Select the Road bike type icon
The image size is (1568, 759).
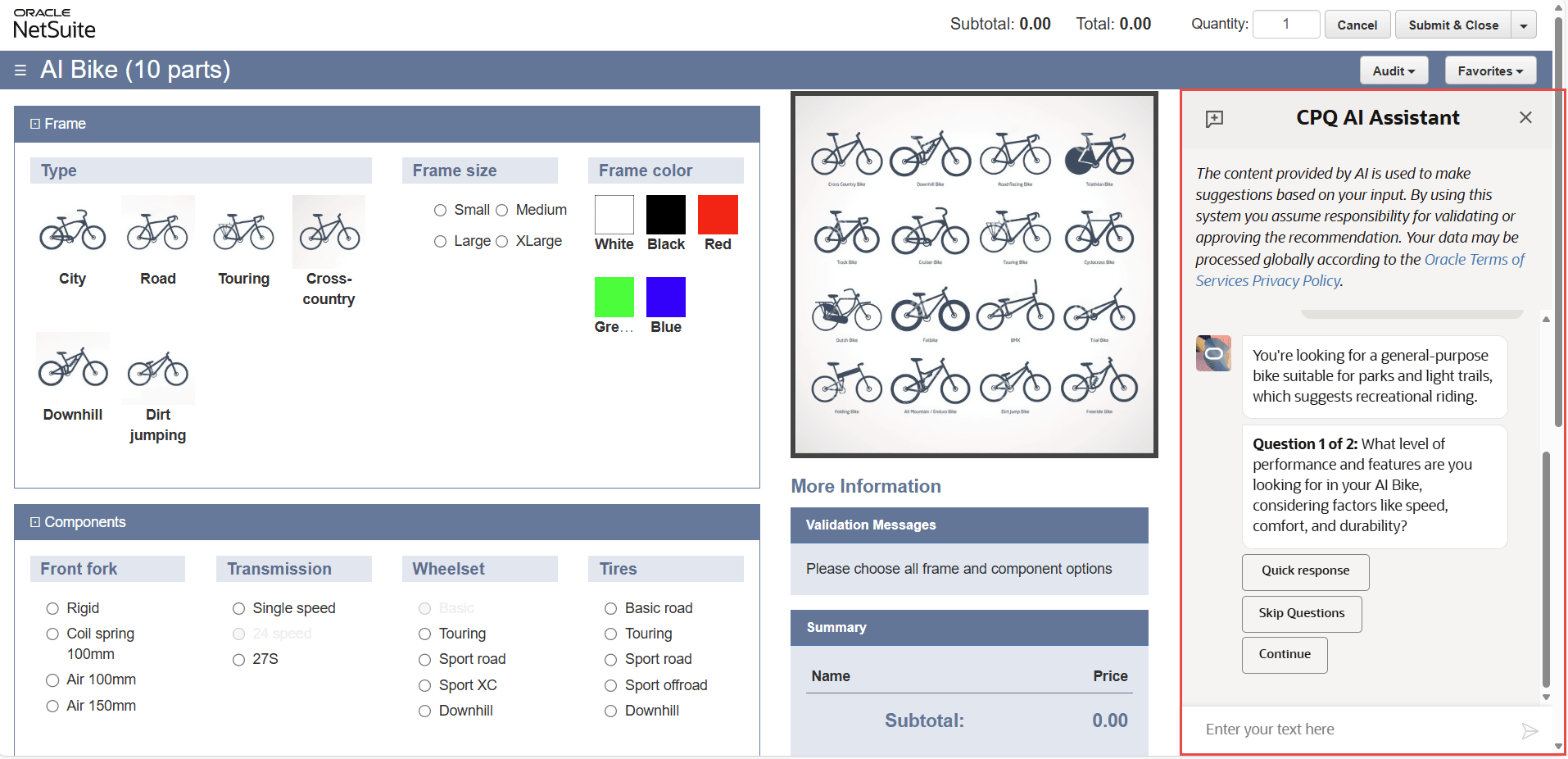tap(158, 231)
